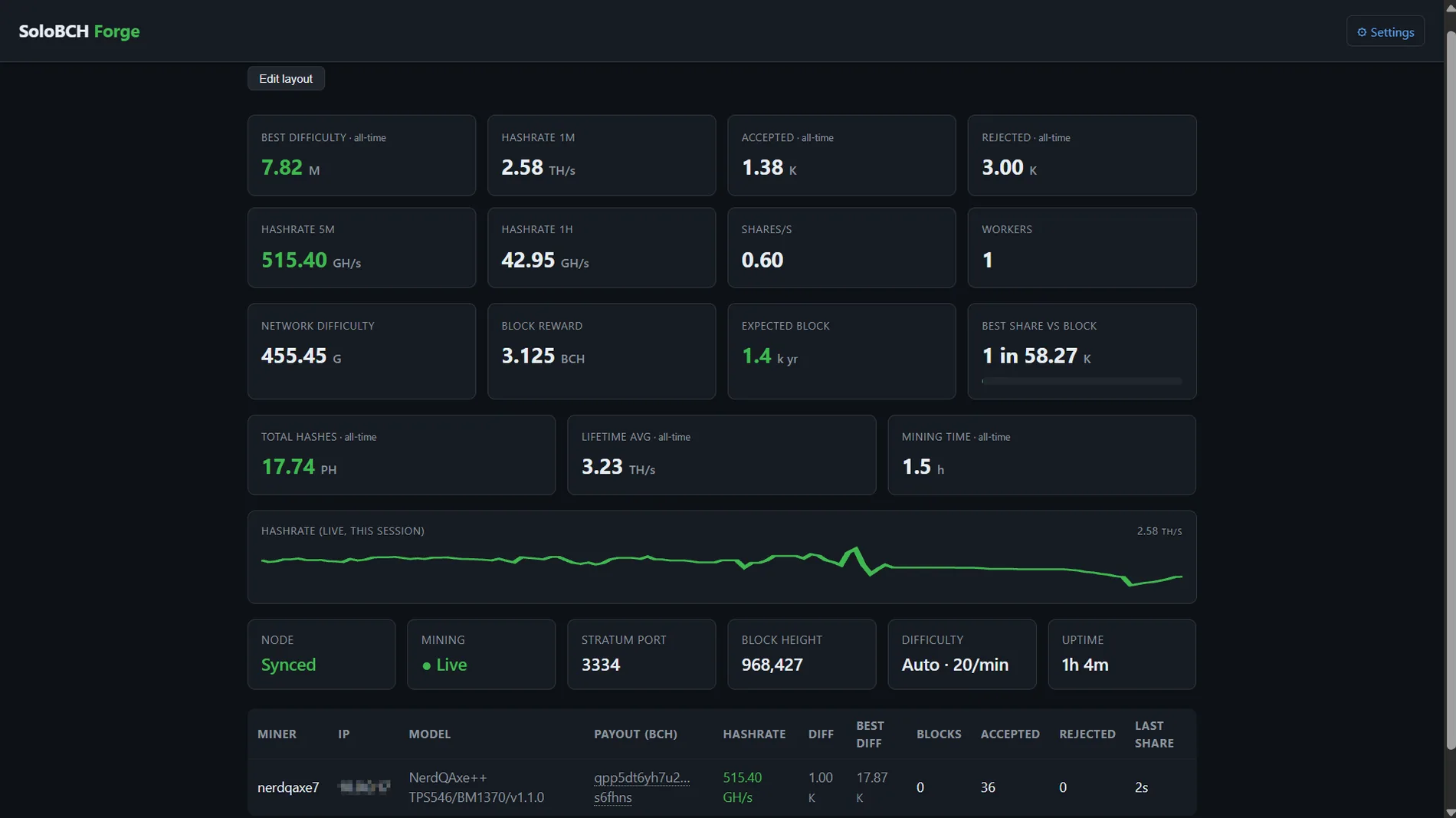Click the blurred IP address cell
The height and width of the screenshot is (818, 1456).
tap(364, 787)
